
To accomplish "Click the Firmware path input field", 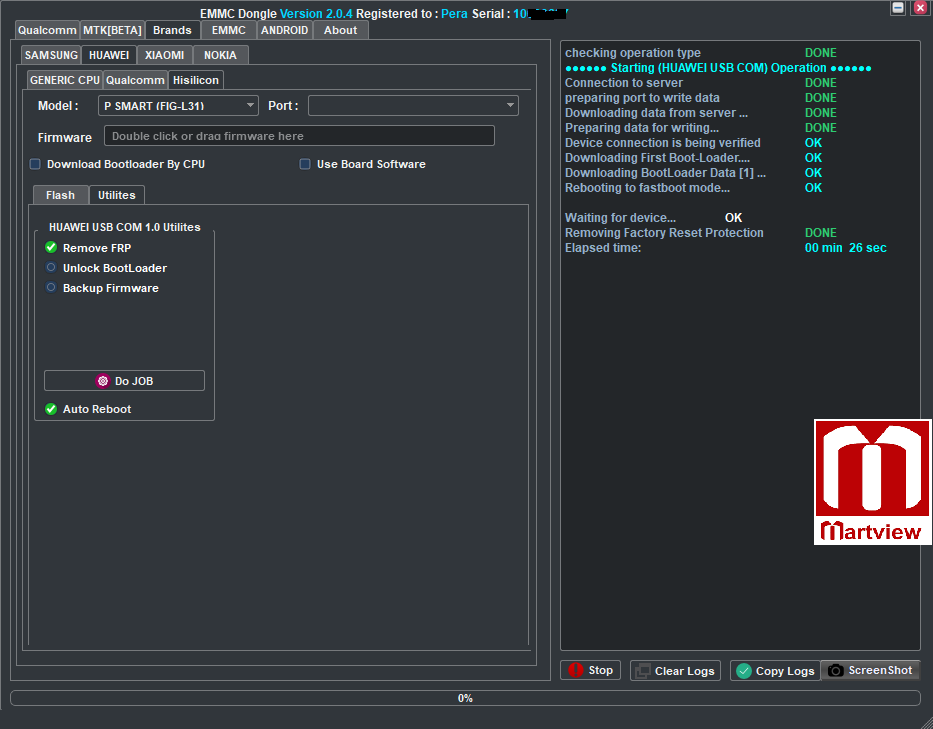I will coord(299,136).
